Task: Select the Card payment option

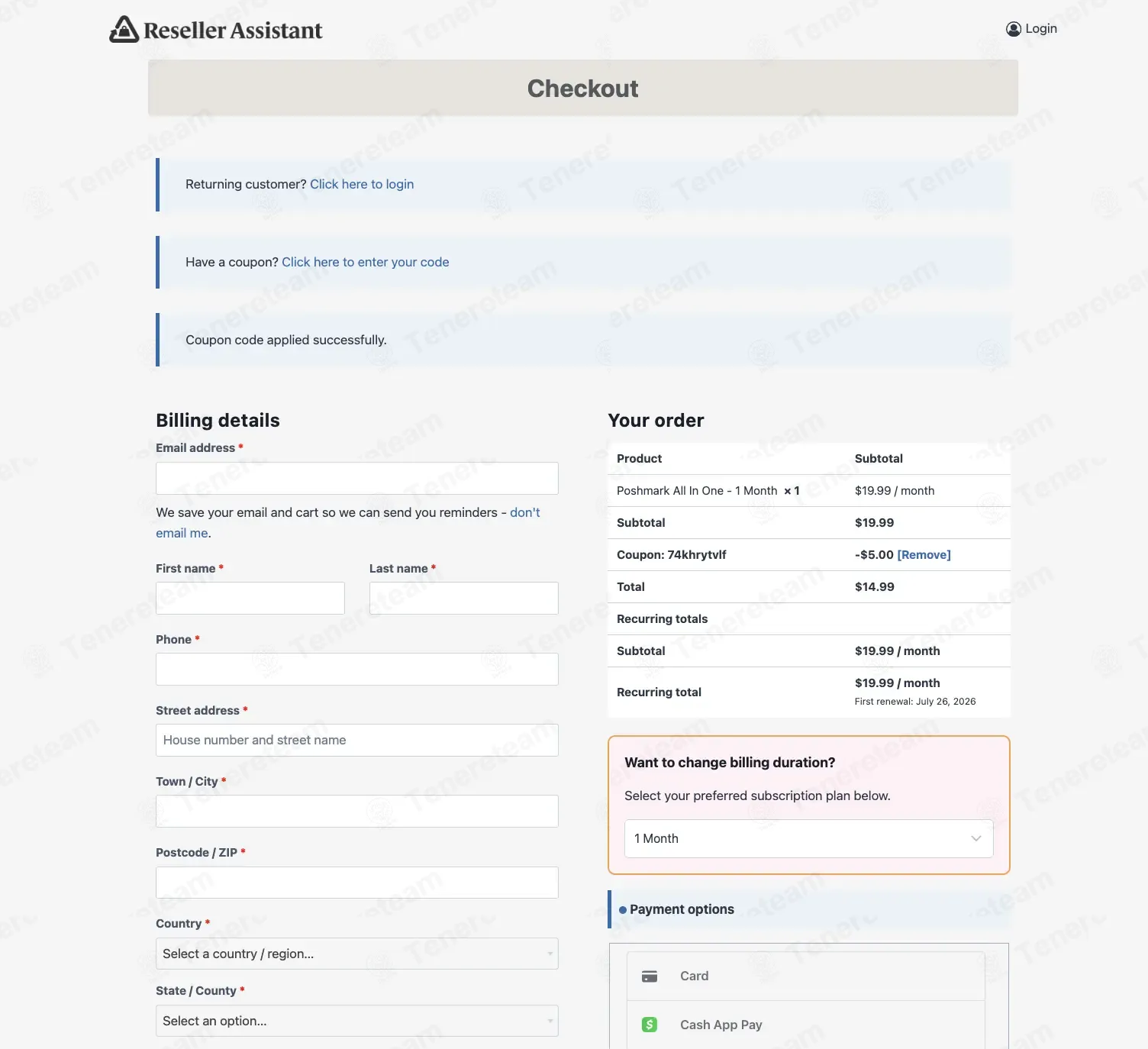Action: [x=806, y=976]
